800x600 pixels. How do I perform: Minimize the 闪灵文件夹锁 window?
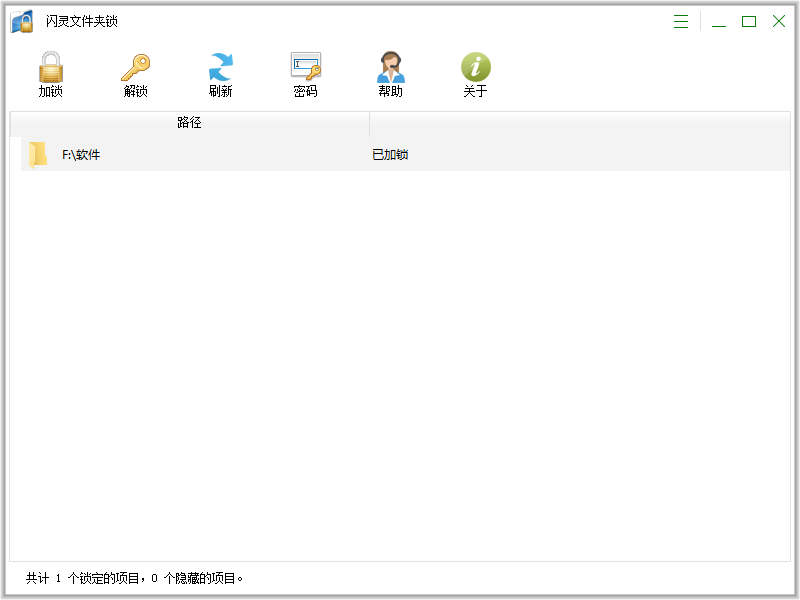tap(718, 22)
